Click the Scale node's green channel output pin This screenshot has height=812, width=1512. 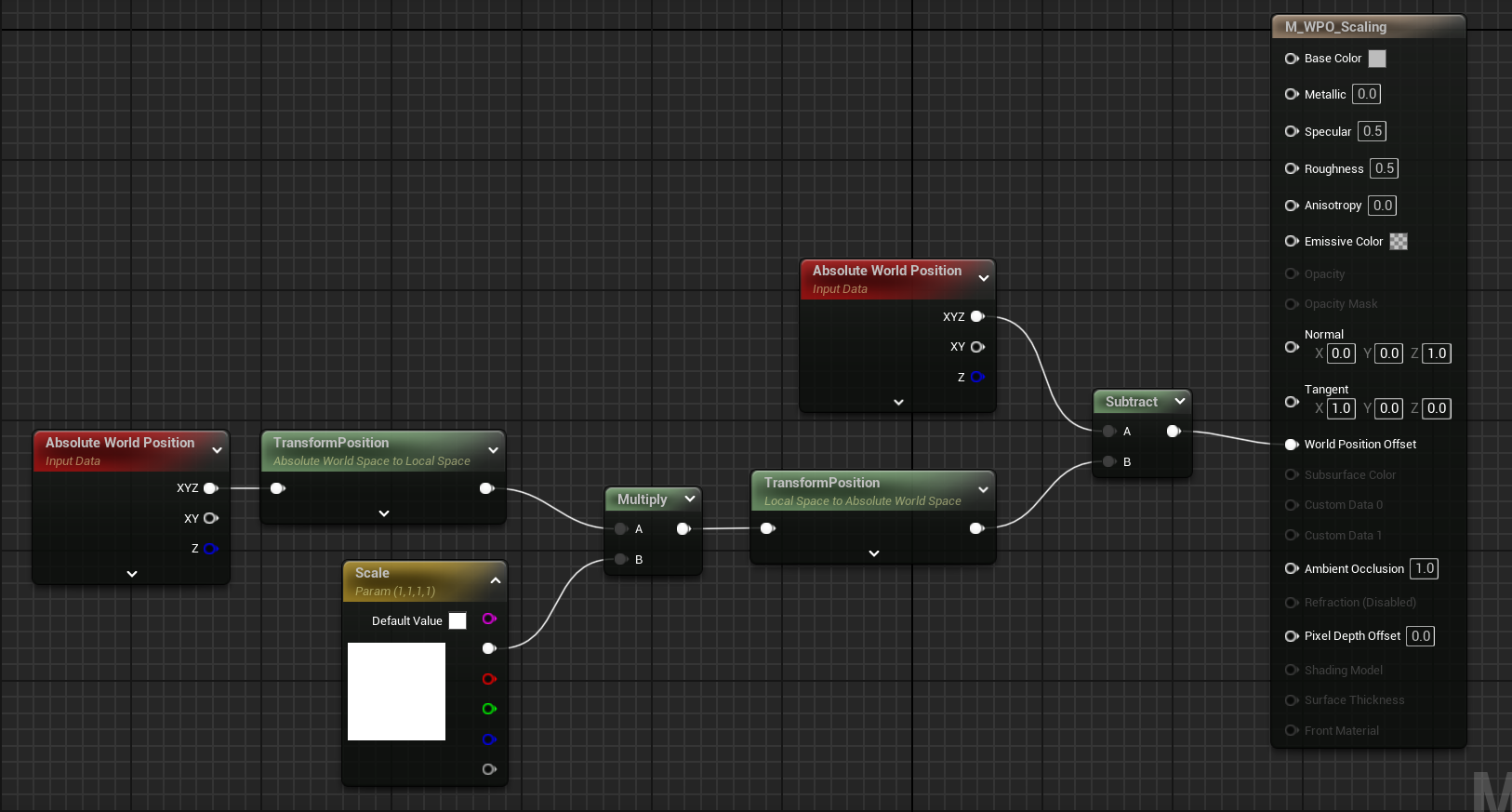pos(489,709)
